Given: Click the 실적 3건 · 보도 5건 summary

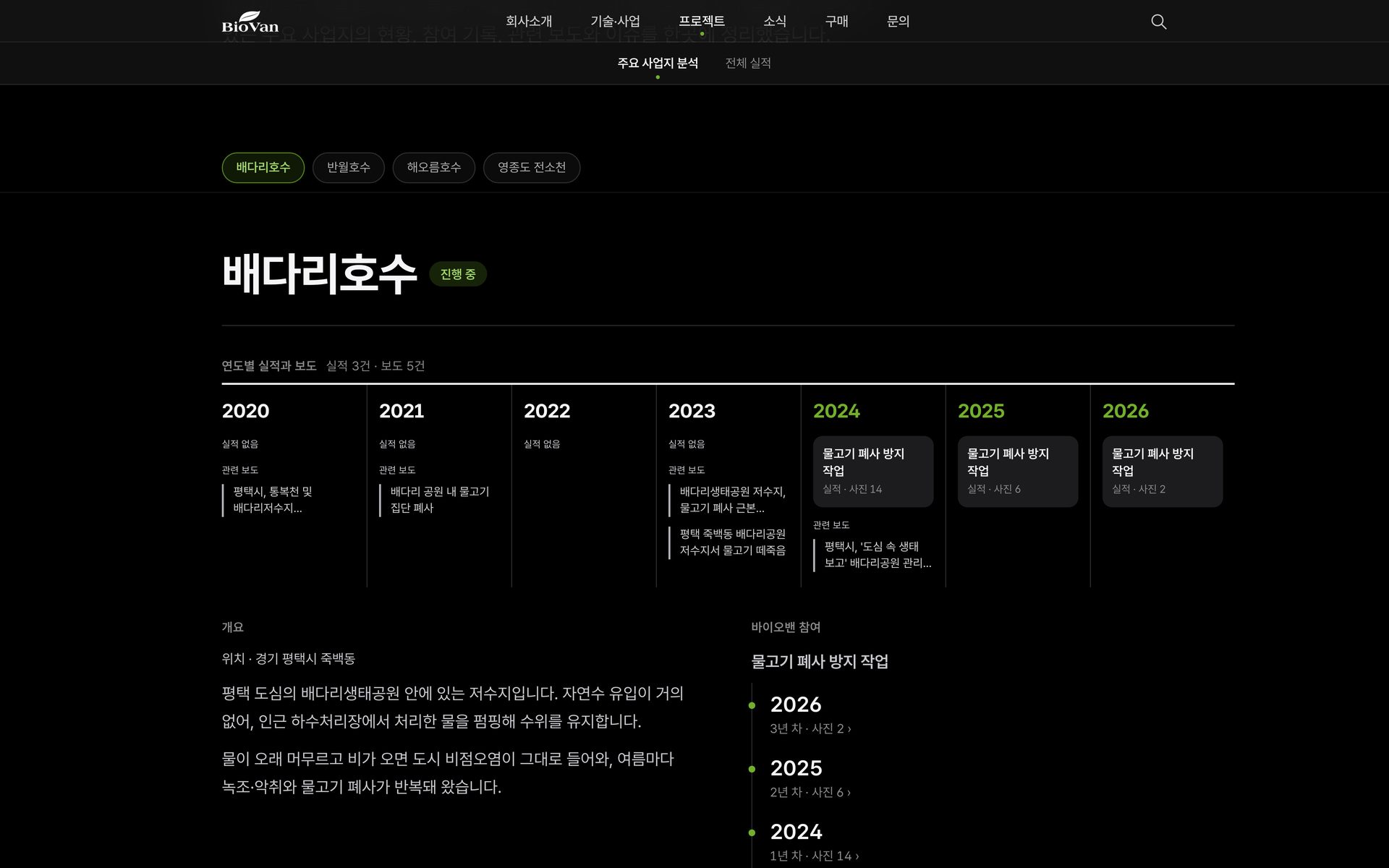Looking at the screenshot, I should click(x=375, y=366).
